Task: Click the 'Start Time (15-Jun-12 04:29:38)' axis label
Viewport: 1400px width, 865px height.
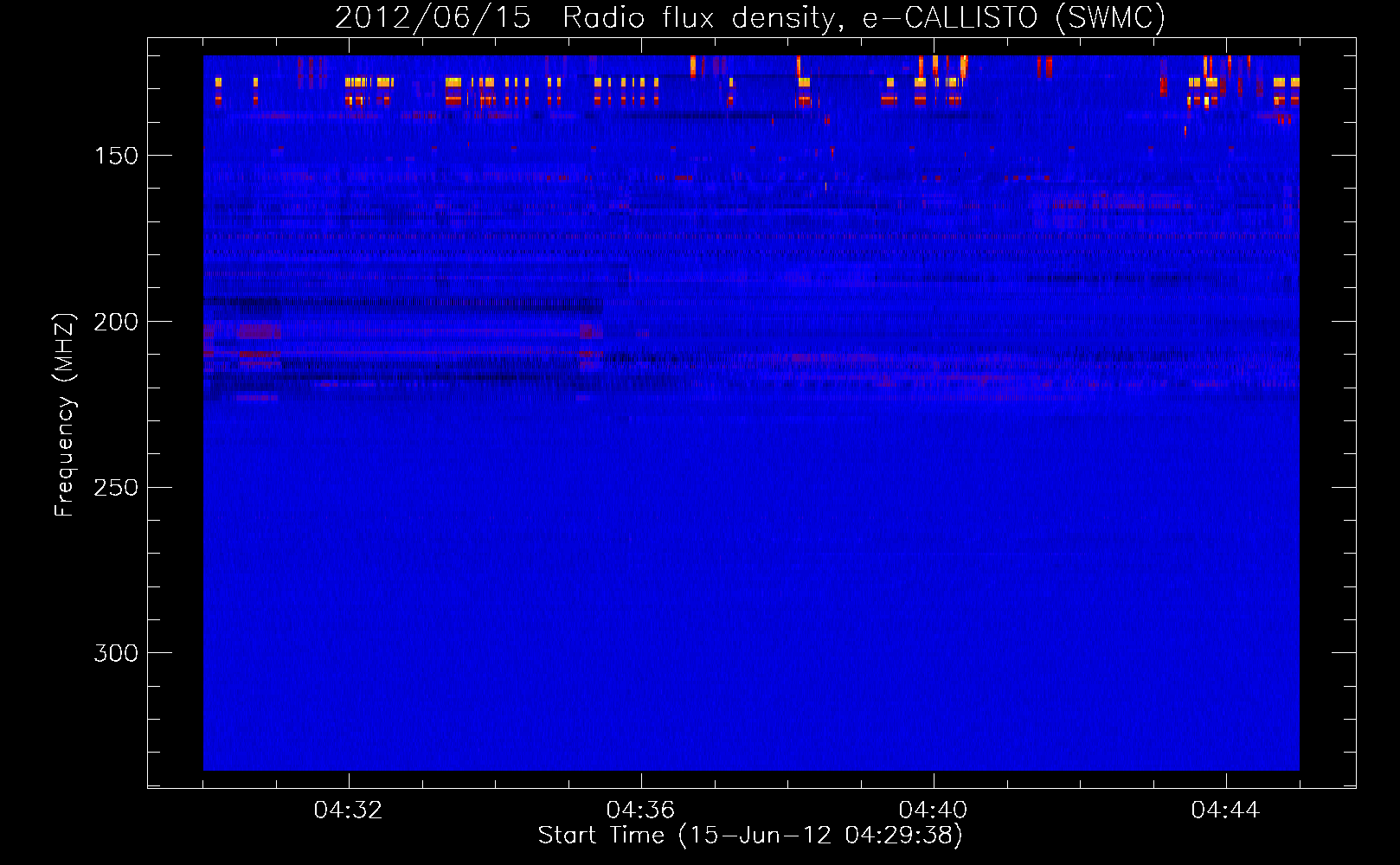Action: click(x=750, y=836)
